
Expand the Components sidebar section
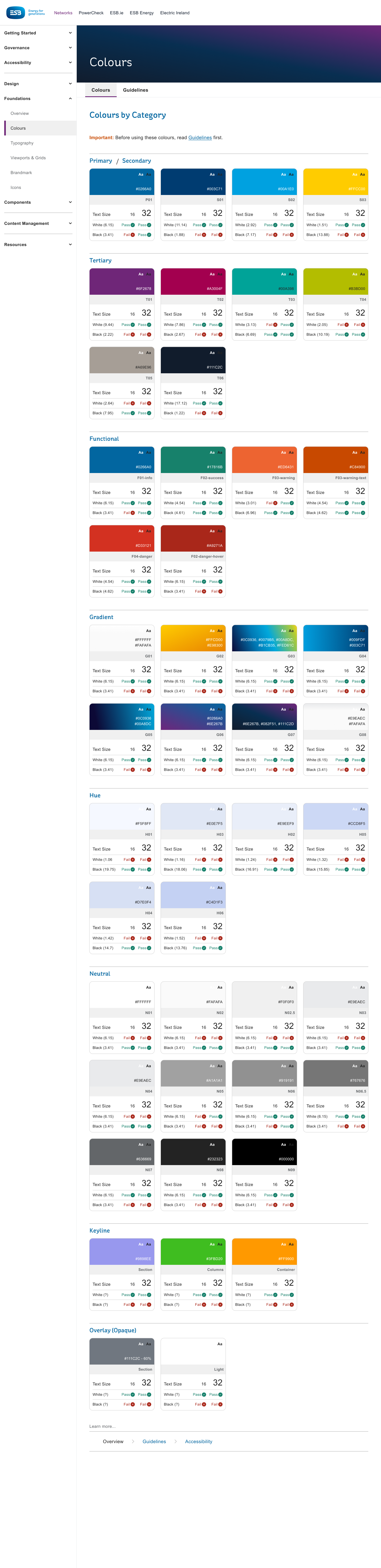tap(38, 202)
